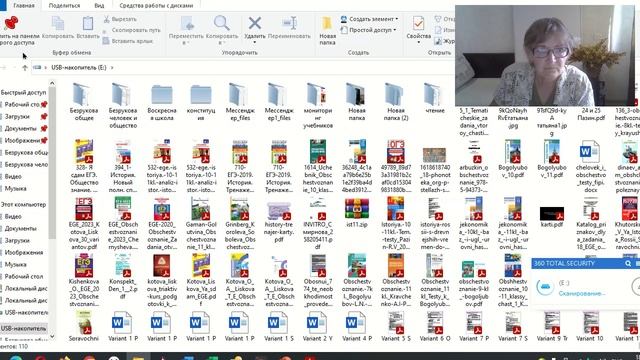
Task: Select Variant 2 Word document
Action: pos(318,326)
